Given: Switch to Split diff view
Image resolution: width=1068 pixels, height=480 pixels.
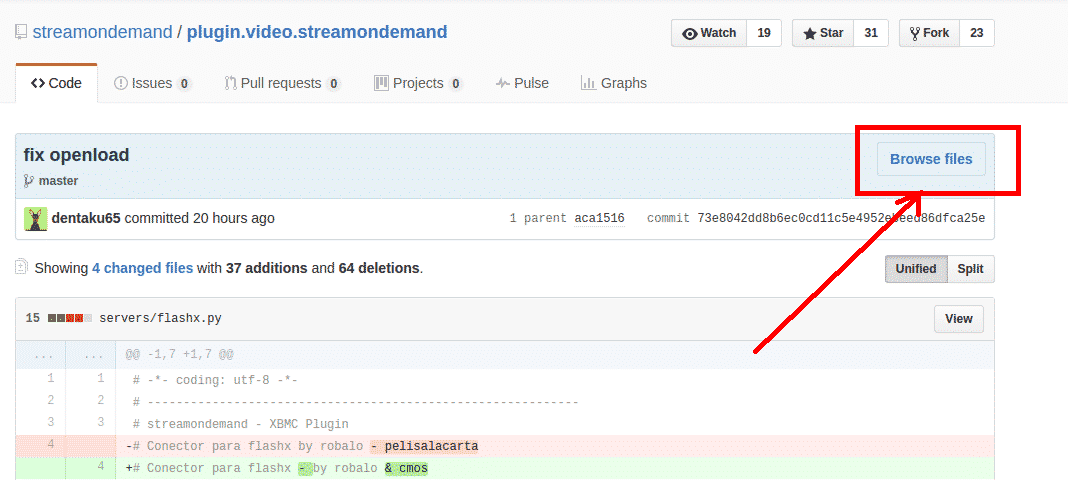Looking at the screenshot, I should pos(970,269).
